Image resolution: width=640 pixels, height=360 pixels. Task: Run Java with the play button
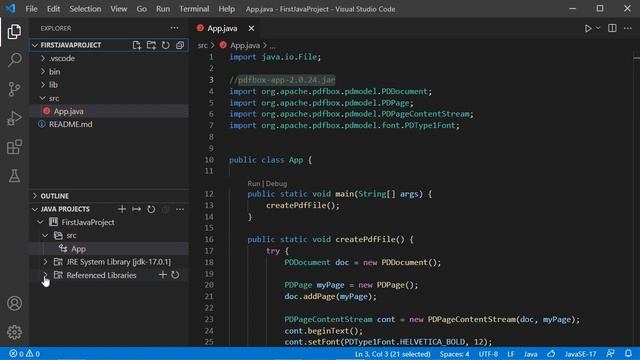point(588,28)
